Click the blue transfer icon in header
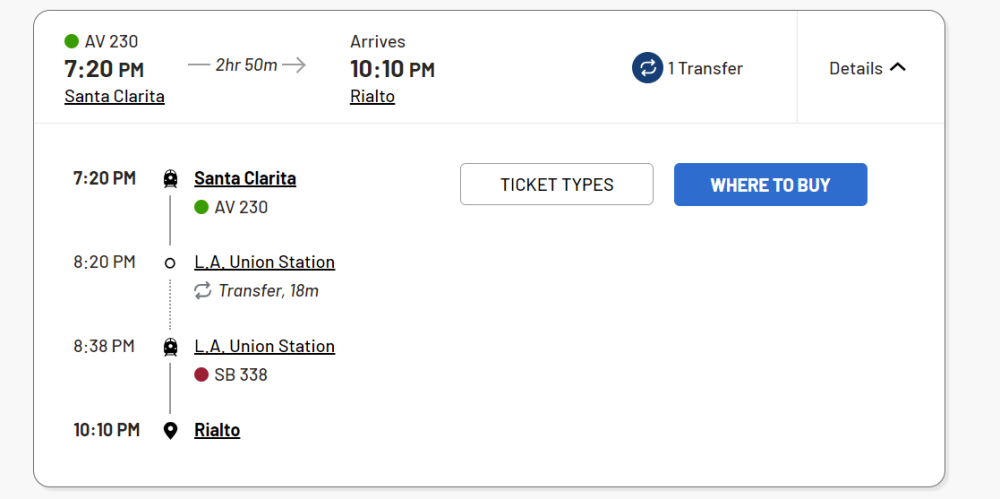The width and height of the screenshot is (1000, 499). point(647,68)
